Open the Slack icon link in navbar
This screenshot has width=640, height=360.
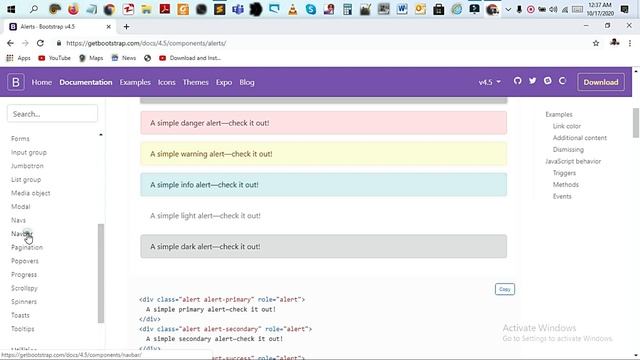coord(548,81)
